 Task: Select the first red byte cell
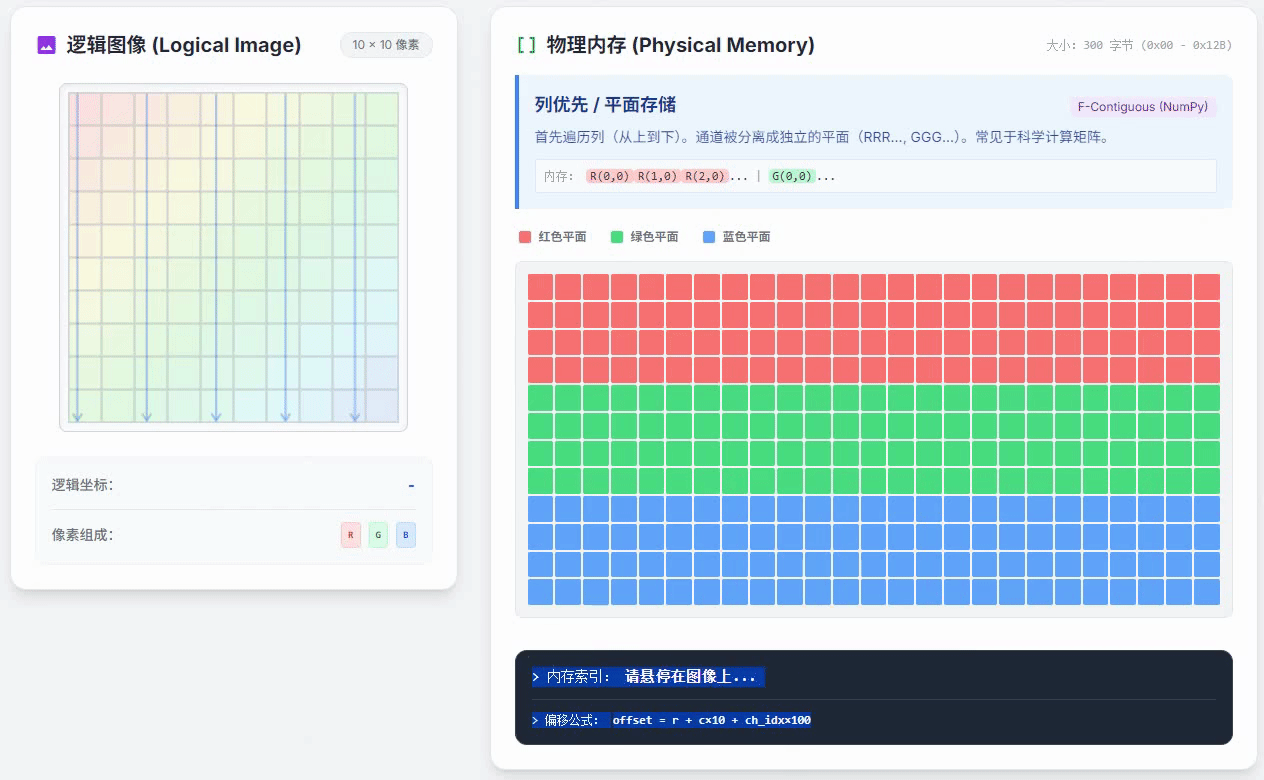(x=540, y=285)
